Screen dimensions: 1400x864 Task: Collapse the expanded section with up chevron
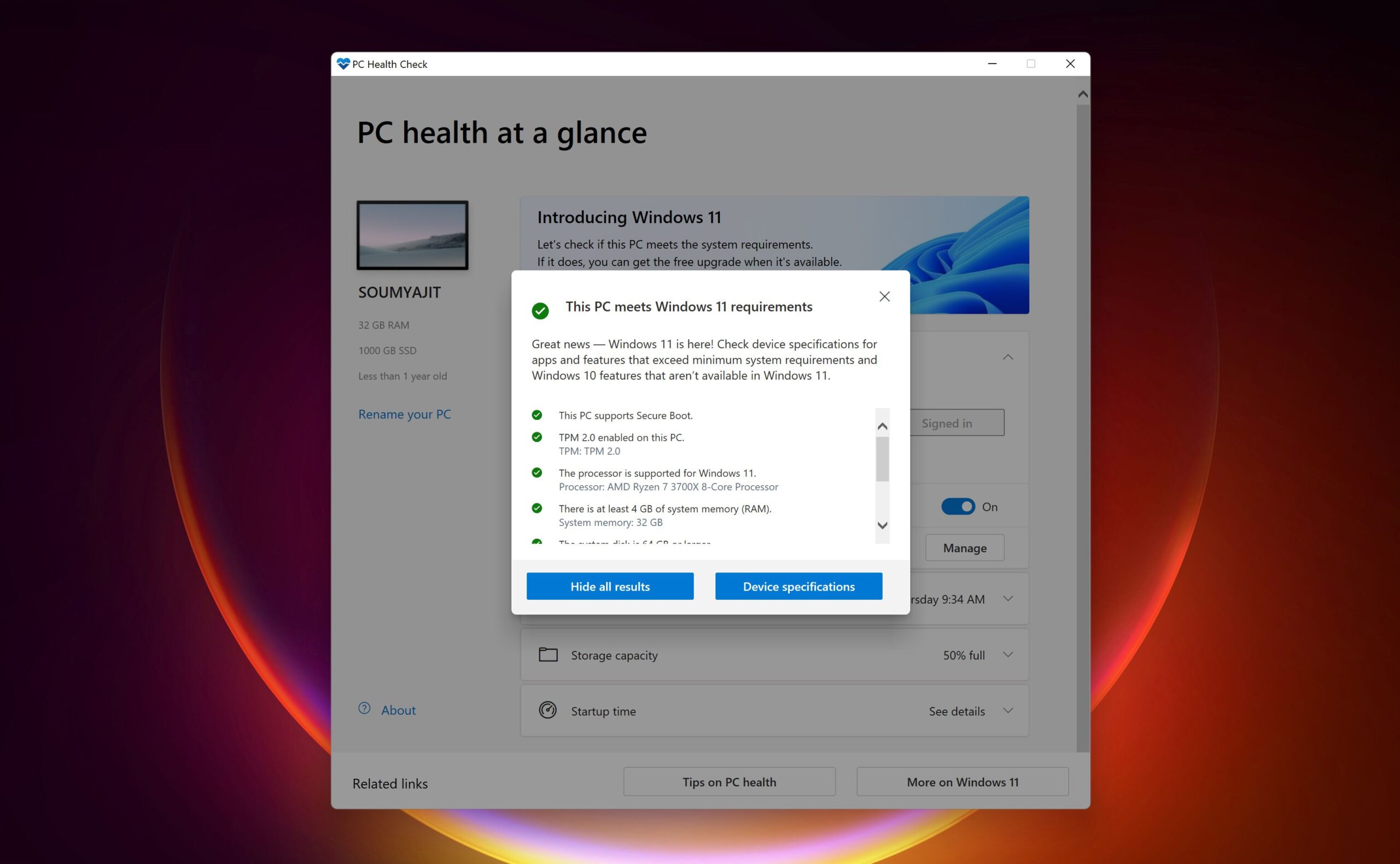click(x=1008, y=357)
